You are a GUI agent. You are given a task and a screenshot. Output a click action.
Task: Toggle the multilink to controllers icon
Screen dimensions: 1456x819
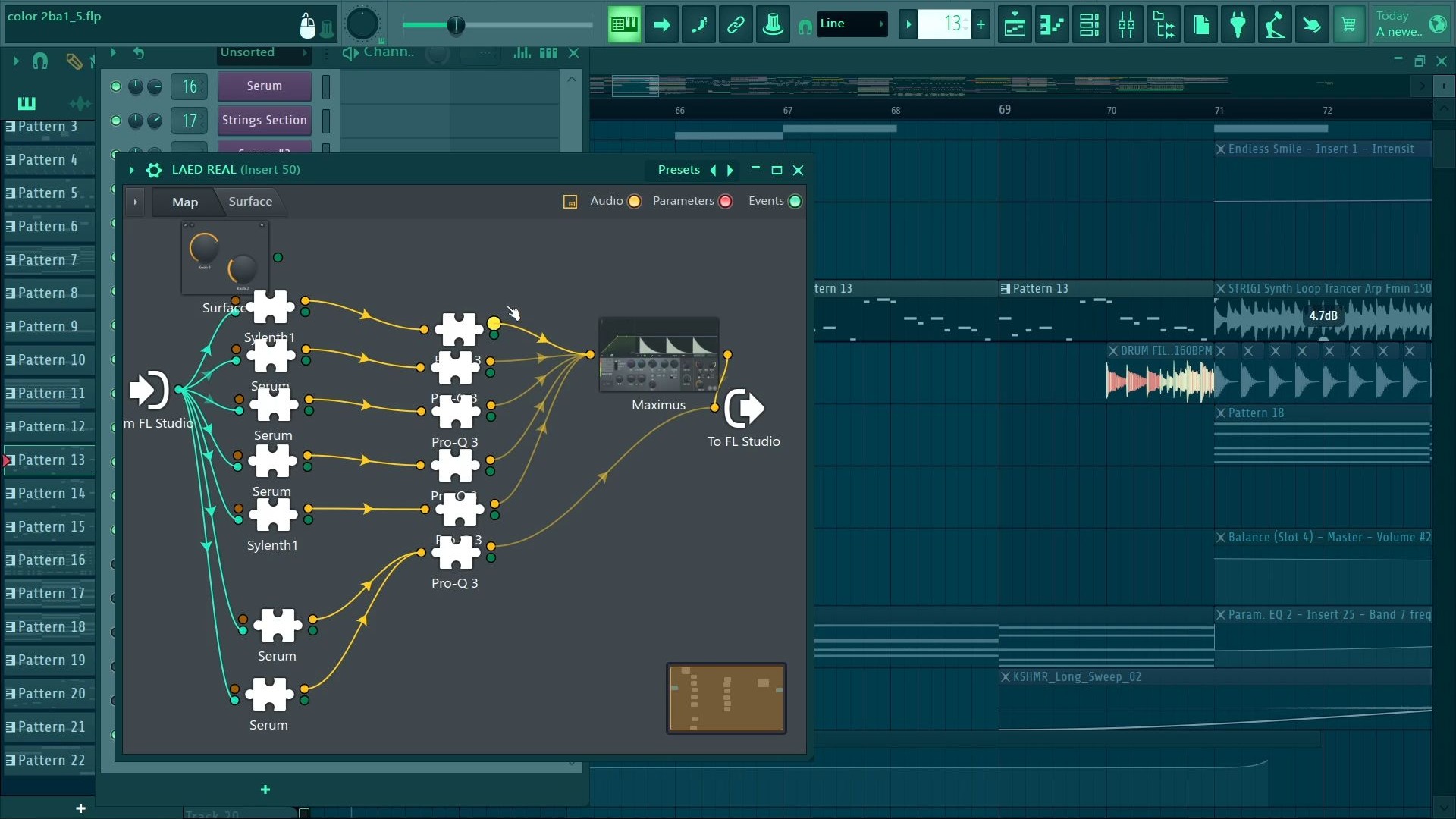[x=736, y=24]
